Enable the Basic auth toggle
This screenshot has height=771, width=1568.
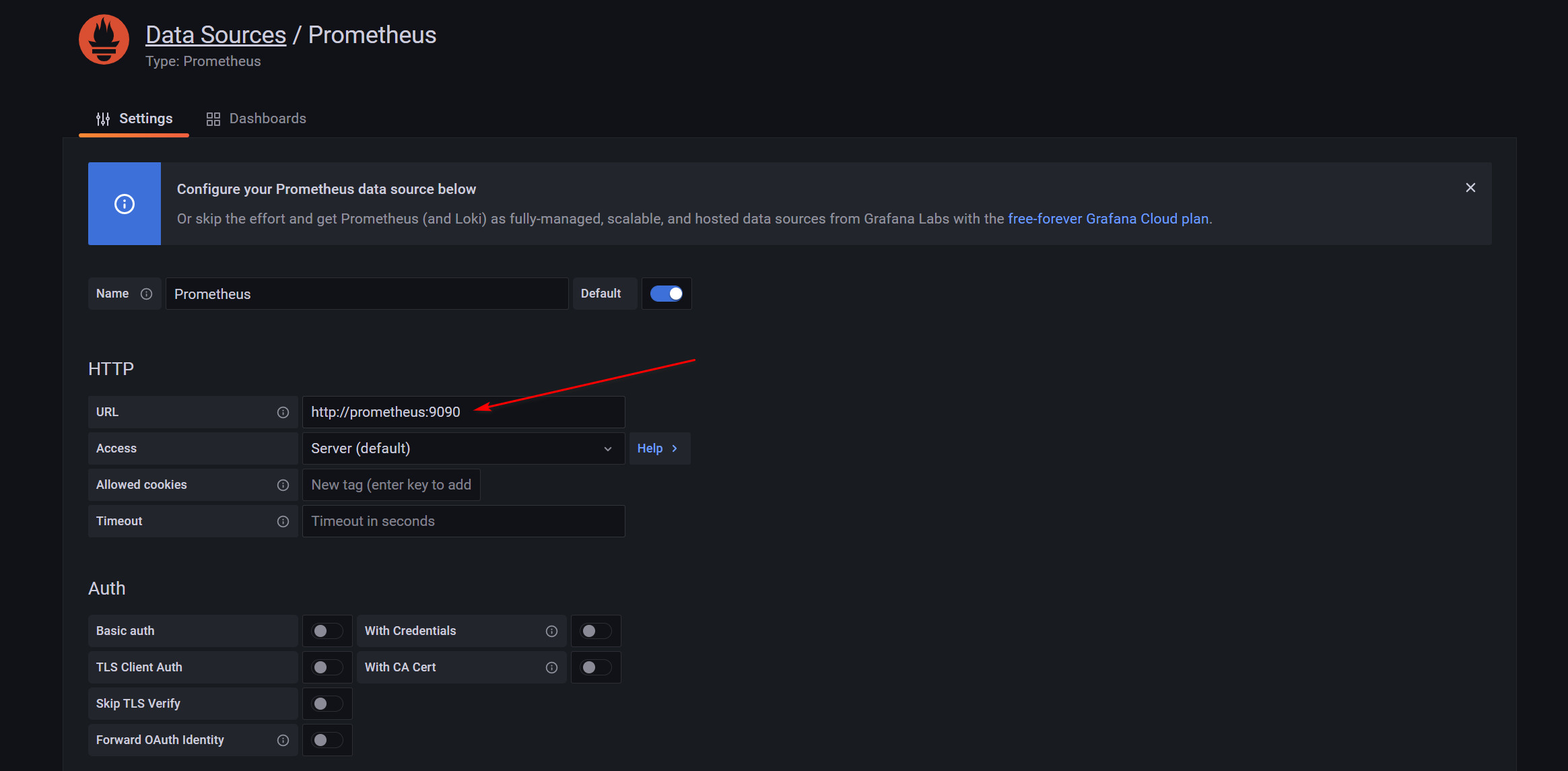[327, 632]
